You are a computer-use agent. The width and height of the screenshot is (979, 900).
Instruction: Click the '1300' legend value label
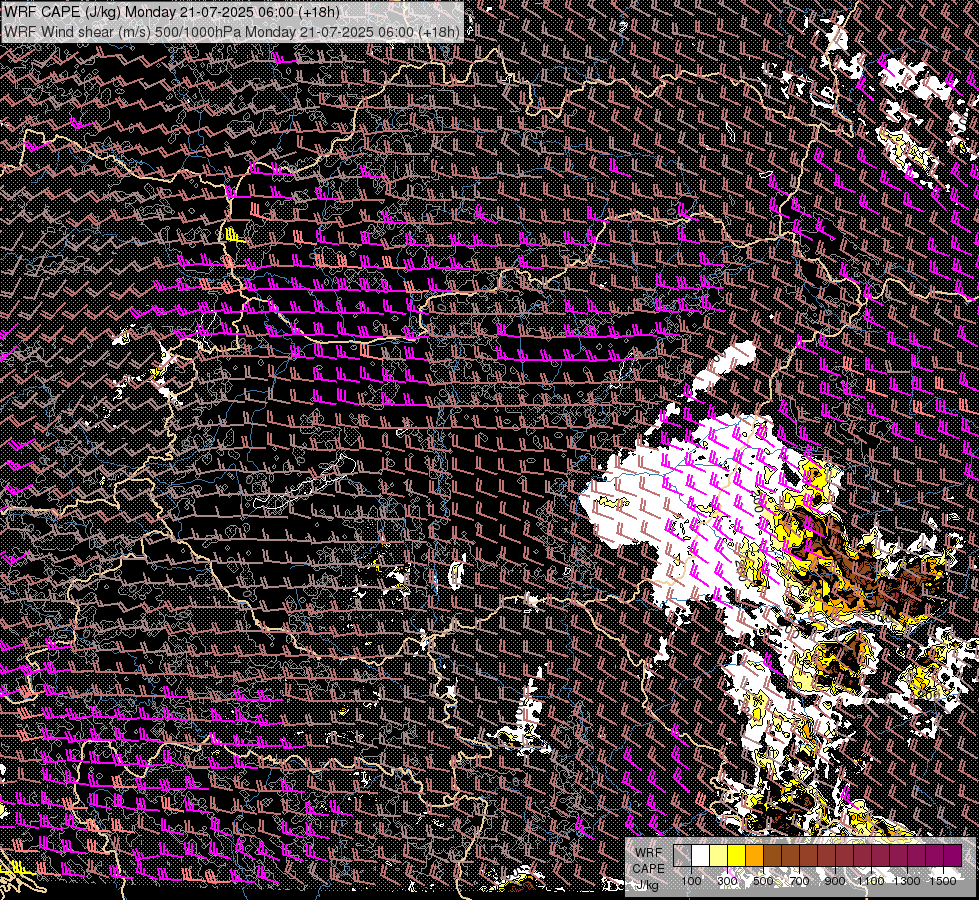point(907,881)
